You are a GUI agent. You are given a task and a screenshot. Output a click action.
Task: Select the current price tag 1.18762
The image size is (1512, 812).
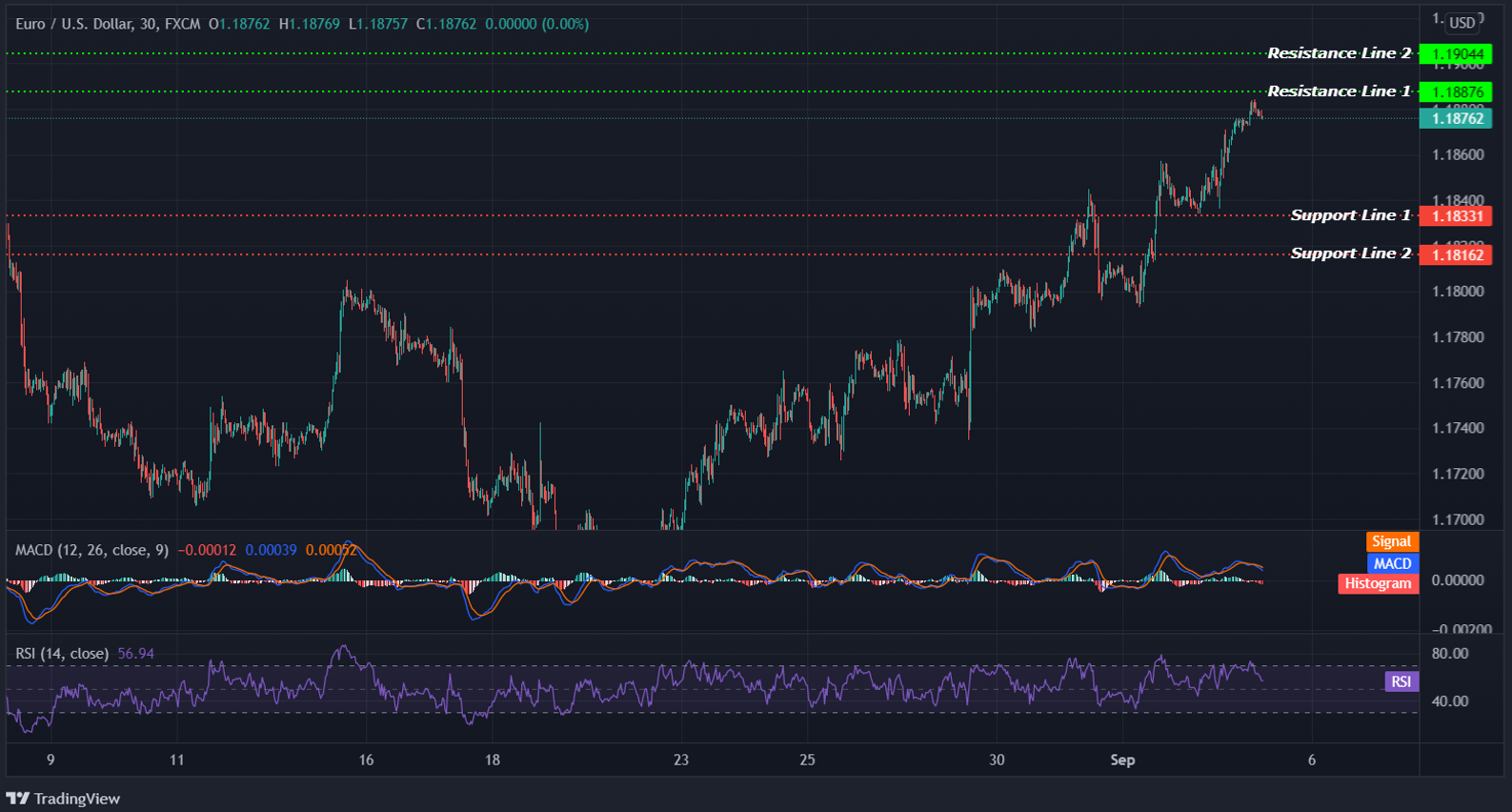tap(1455, 118)
